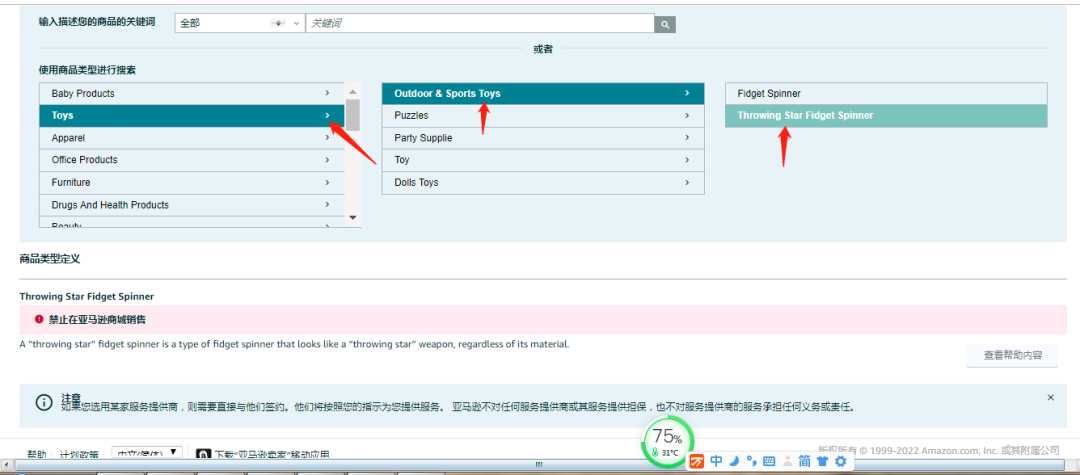Image resolution: width=1080 pixels, height=475 pixels.
Task: Expand Drugs And Health Products chevron
Action: [327, 205]
